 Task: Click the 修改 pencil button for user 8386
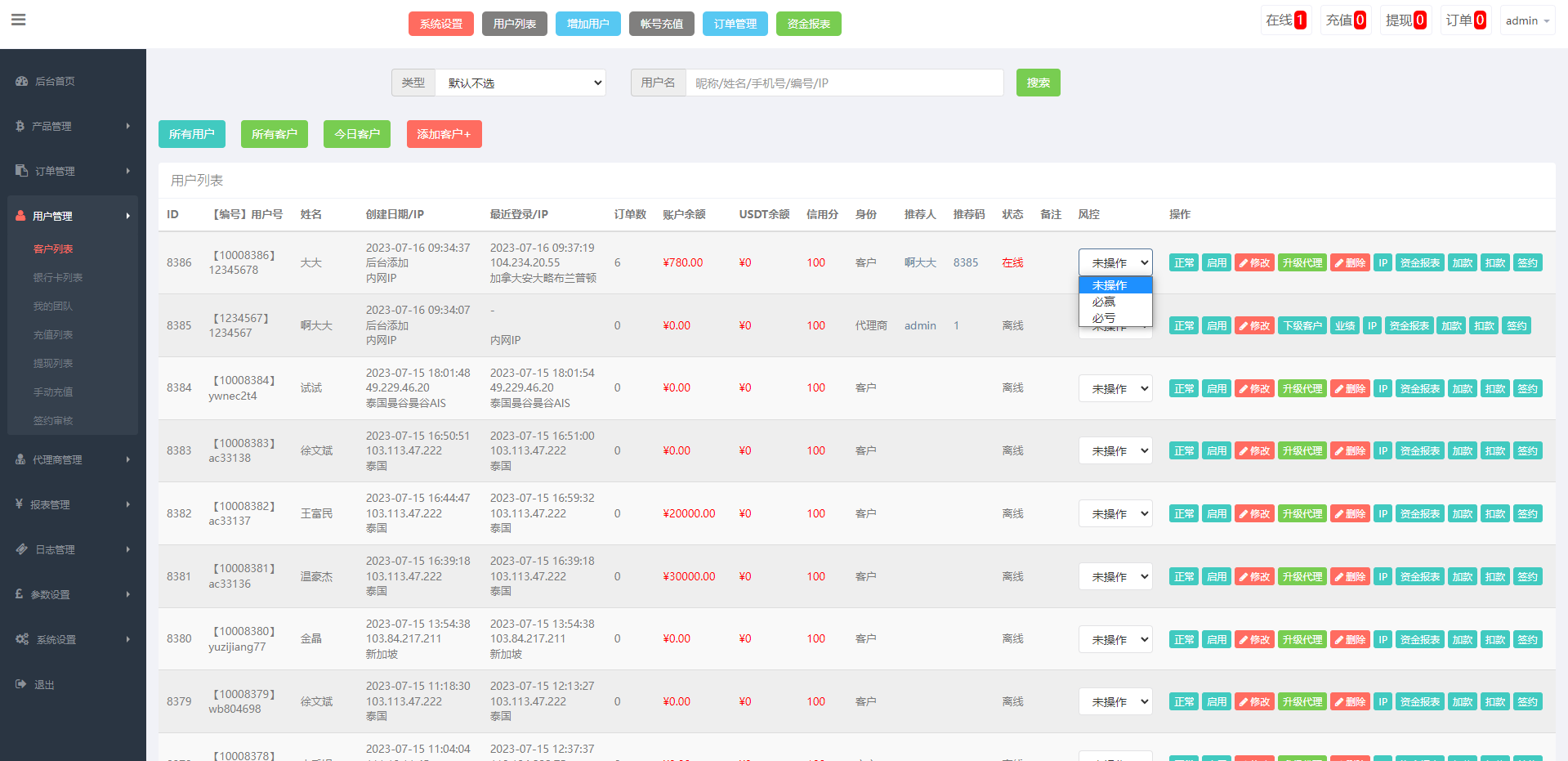pos(1253,263)
